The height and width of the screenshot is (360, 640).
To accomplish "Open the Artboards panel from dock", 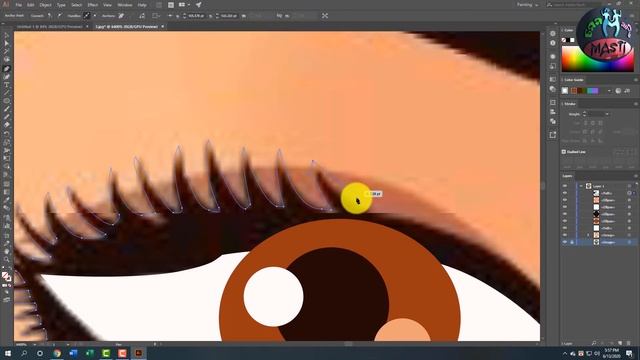I will point(553,102).
